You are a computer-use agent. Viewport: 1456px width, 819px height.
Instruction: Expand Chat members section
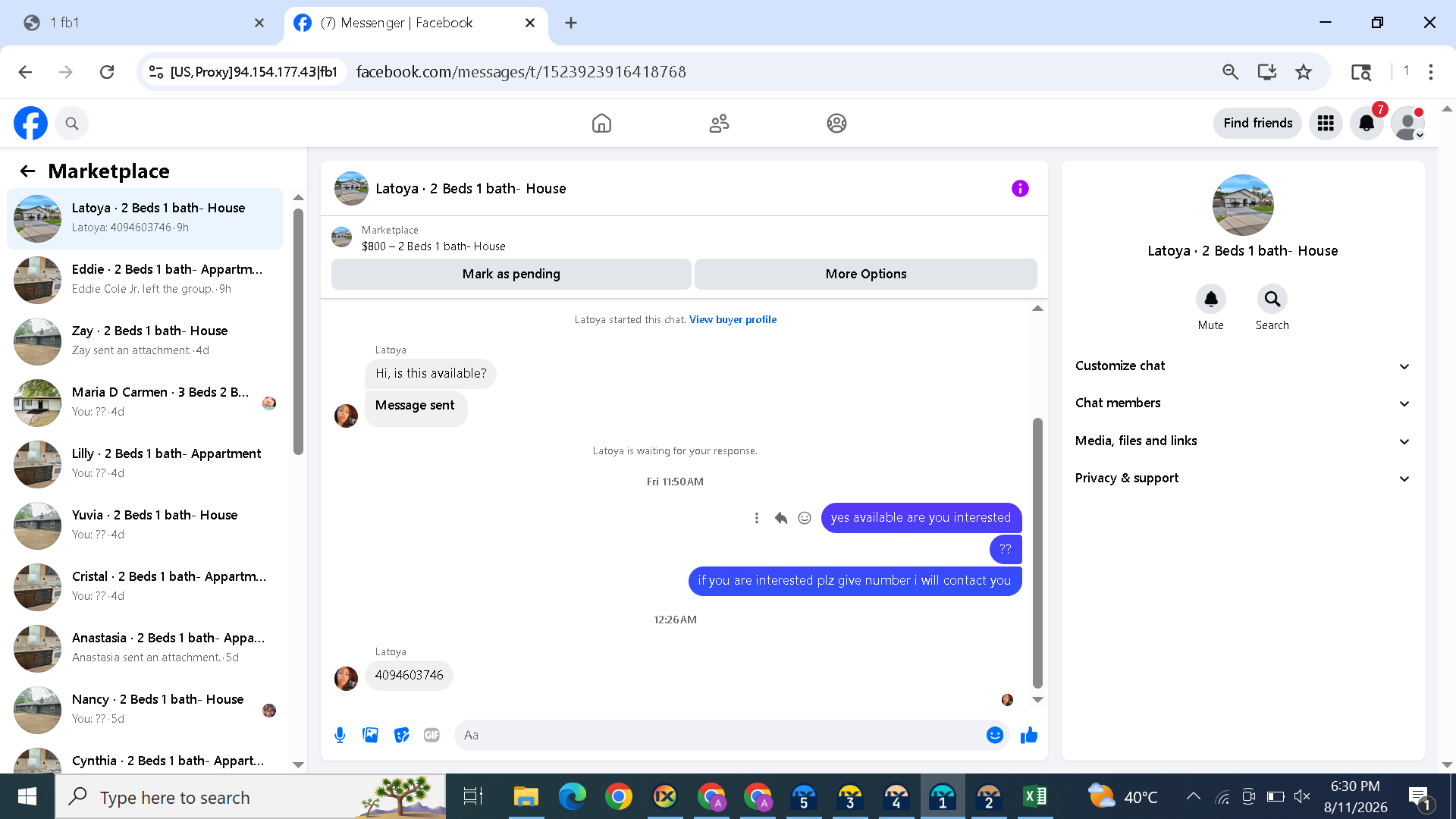pyautogui.click(x=1242, y=403)
